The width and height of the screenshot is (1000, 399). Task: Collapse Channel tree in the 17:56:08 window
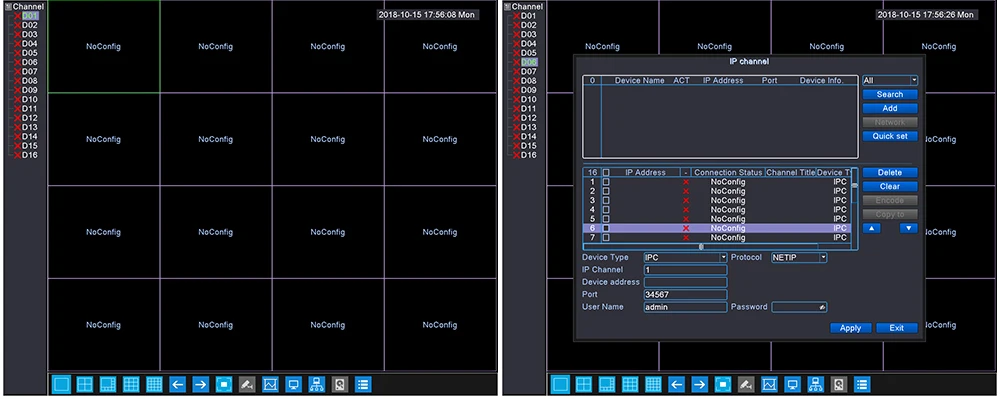tap(8, 6)
